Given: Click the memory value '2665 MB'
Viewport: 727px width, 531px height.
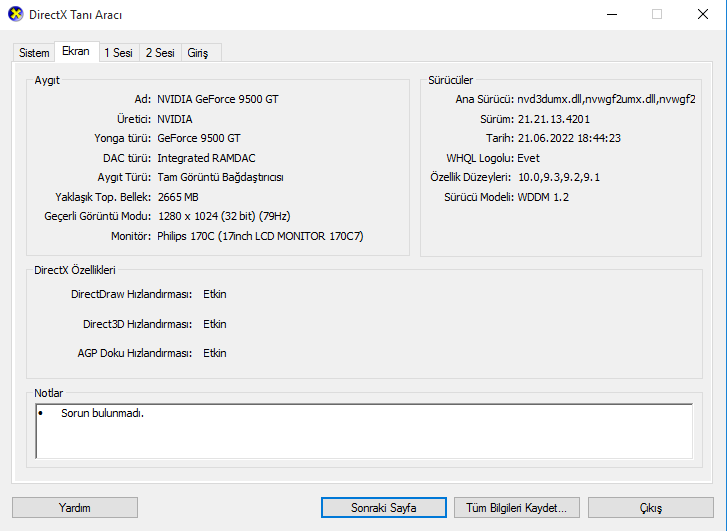Looking at the screenshot, I should tap(178, 197).
